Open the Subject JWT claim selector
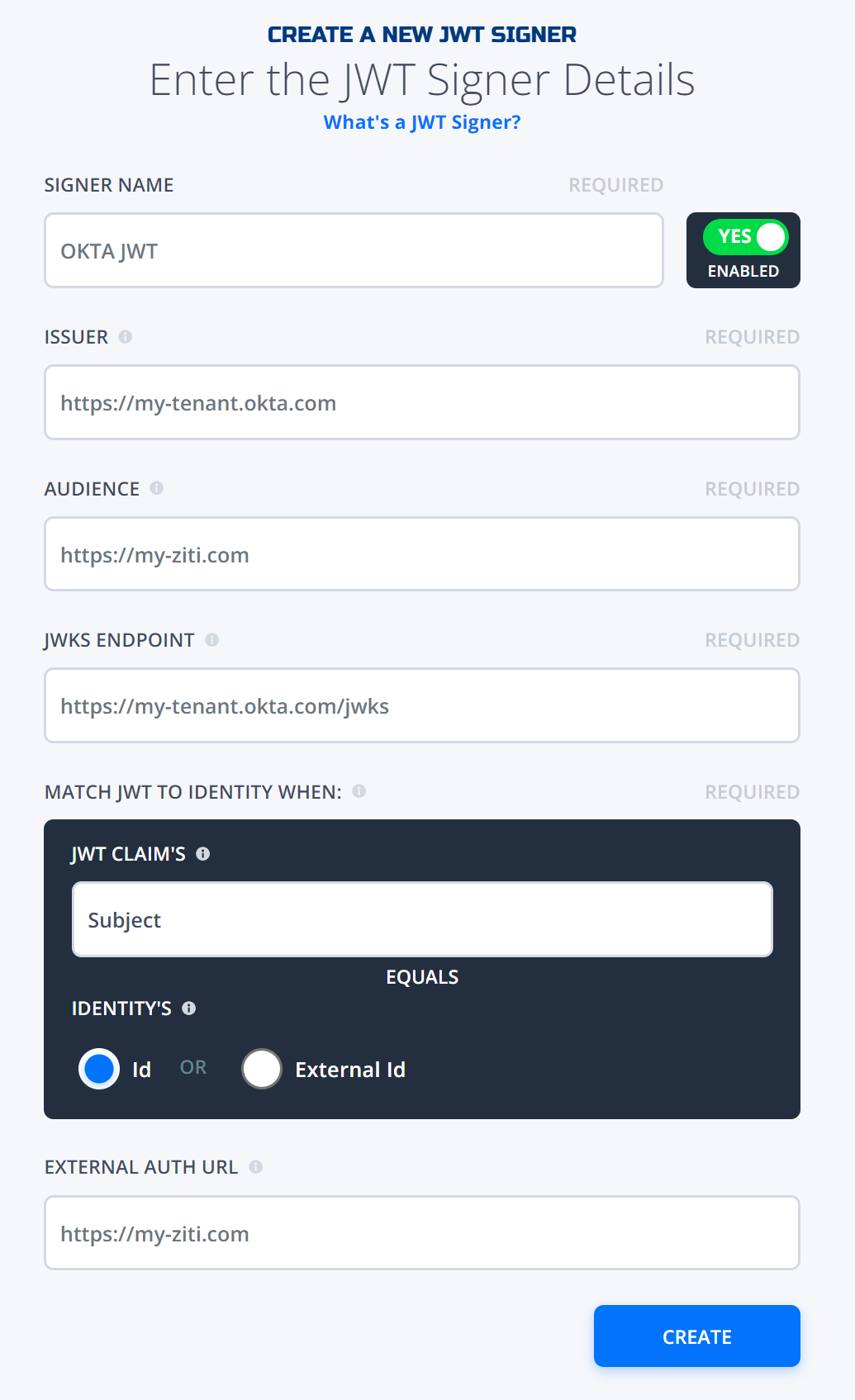855x1400 pixels. [422, 918]
